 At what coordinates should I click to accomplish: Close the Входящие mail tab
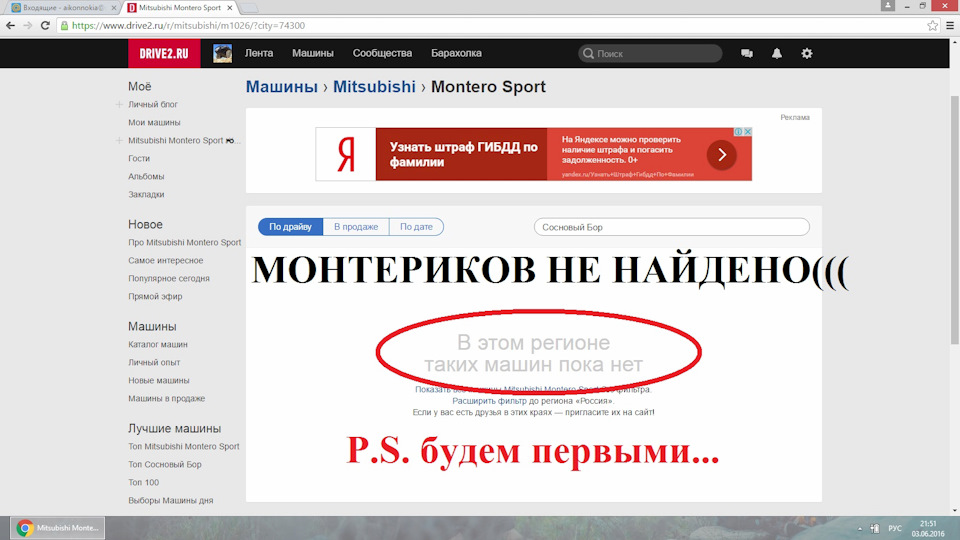pyautogui.click(x=114, y=8)
